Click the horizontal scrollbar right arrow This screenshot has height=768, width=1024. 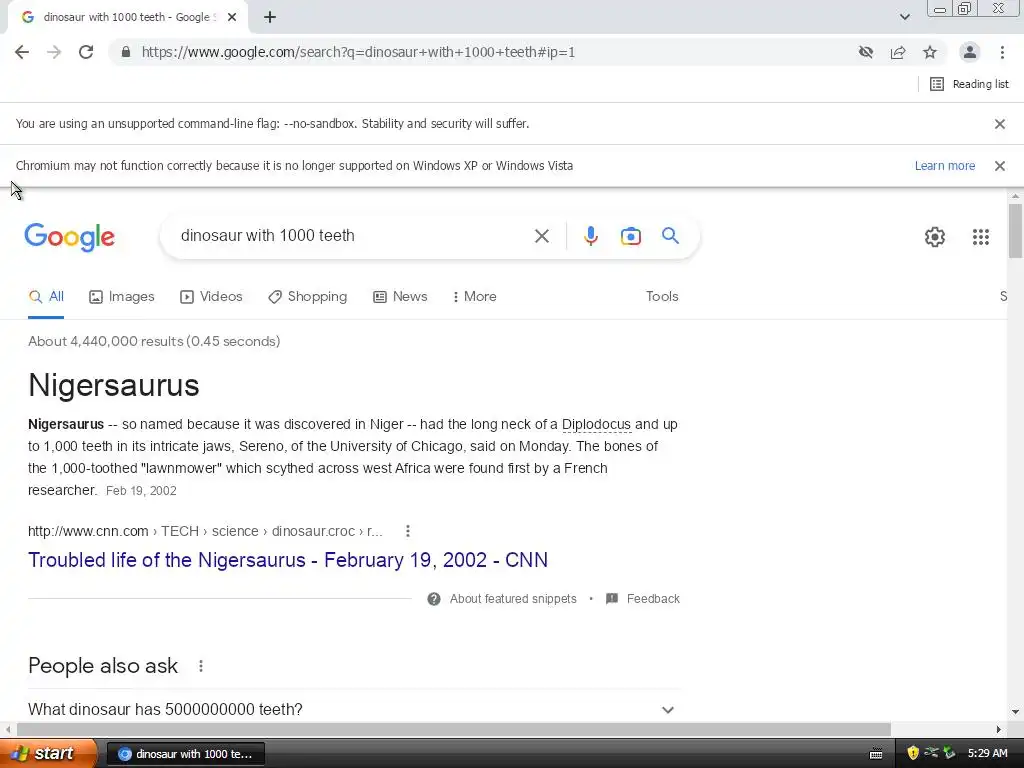click(999, 729)
